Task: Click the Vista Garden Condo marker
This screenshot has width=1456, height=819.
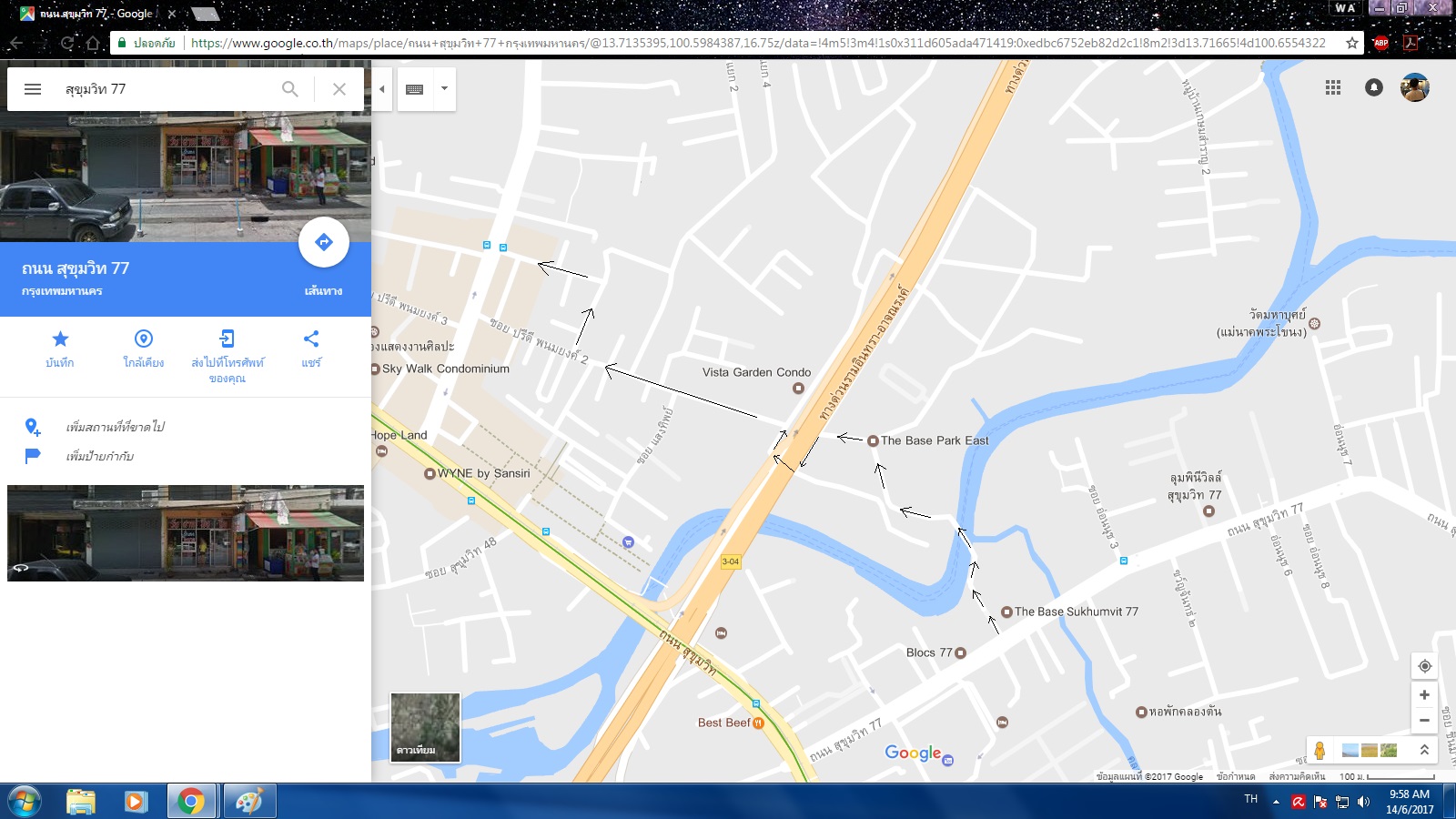Action: point(798,389)
